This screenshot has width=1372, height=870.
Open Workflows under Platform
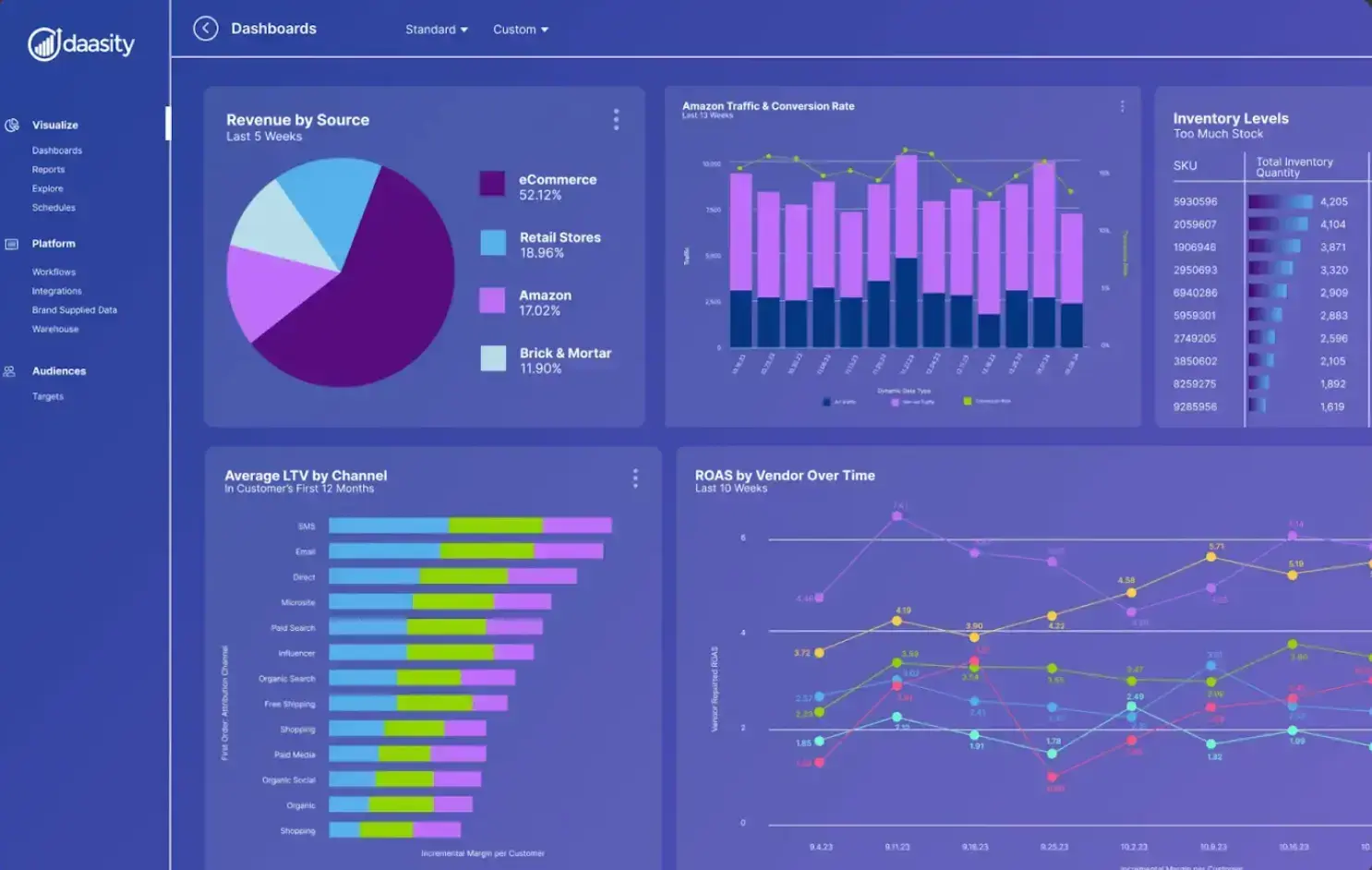click(53, 272)
